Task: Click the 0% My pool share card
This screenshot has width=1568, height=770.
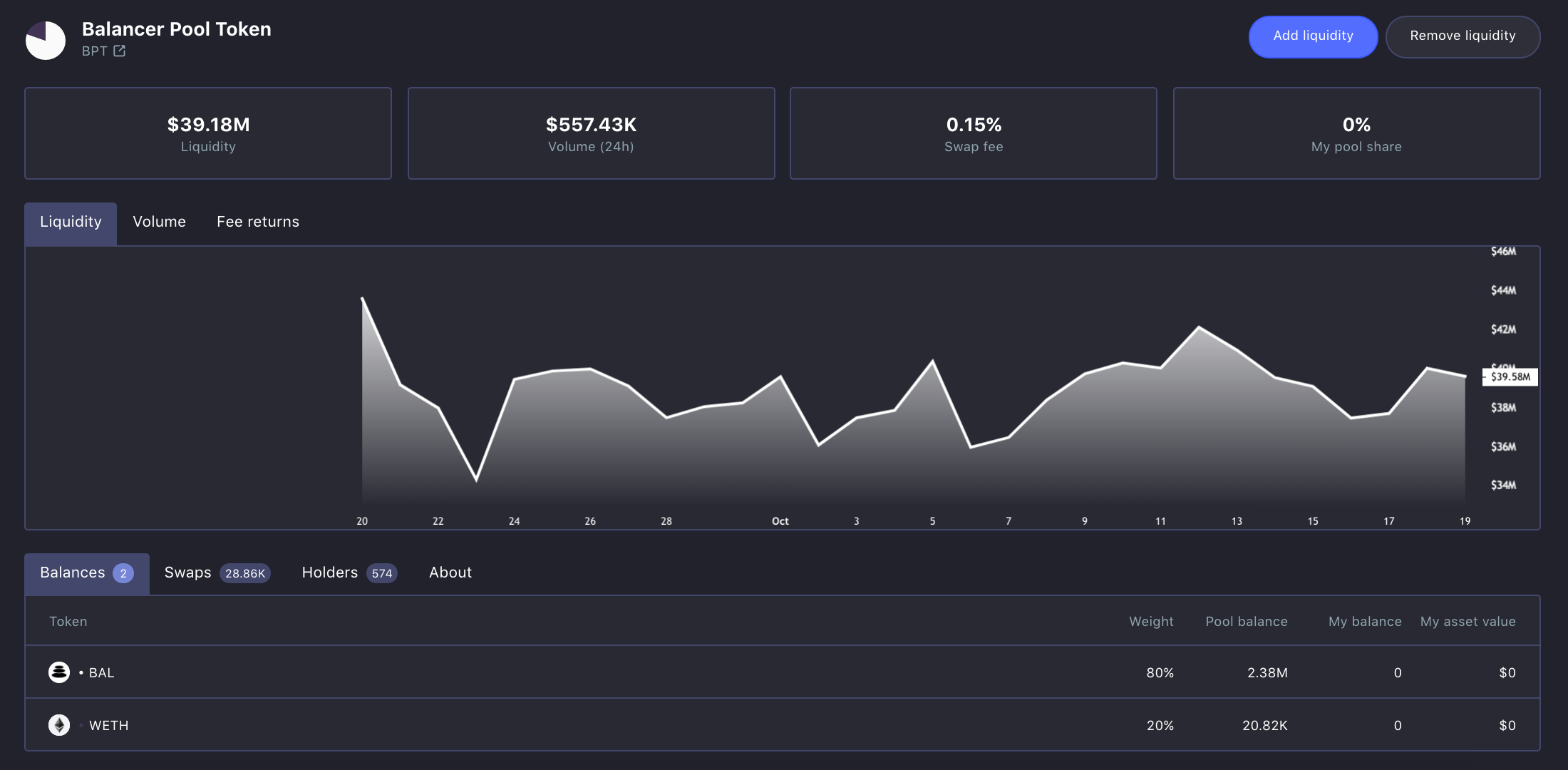Action: click(1356, 133)
